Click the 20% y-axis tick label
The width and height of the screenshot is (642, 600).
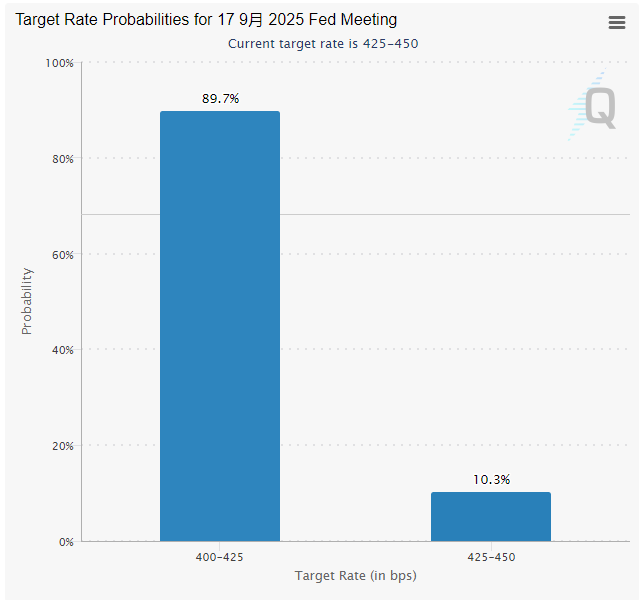[62, 445]
